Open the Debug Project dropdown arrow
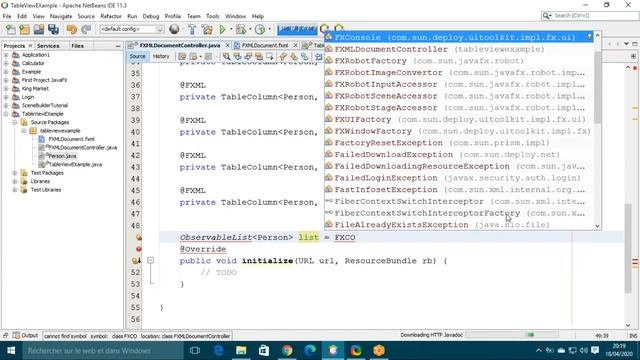This screenshot has height=360, width=640. [x=250, y=29]
